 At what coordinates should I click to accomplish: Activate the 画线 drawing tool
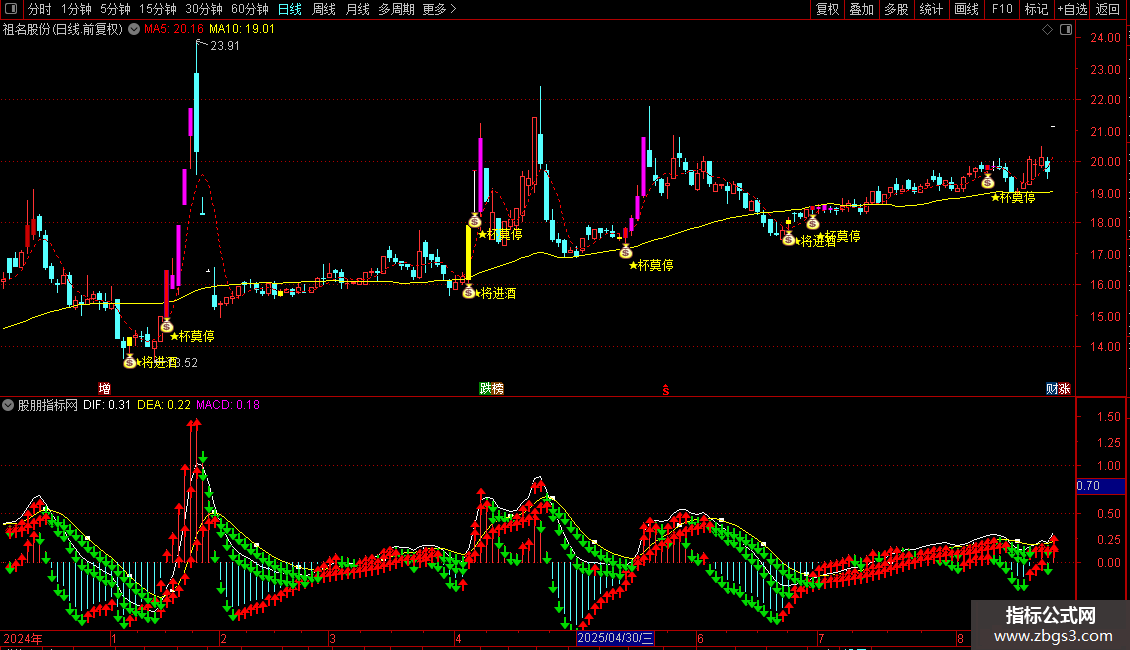tap(966, 9)
